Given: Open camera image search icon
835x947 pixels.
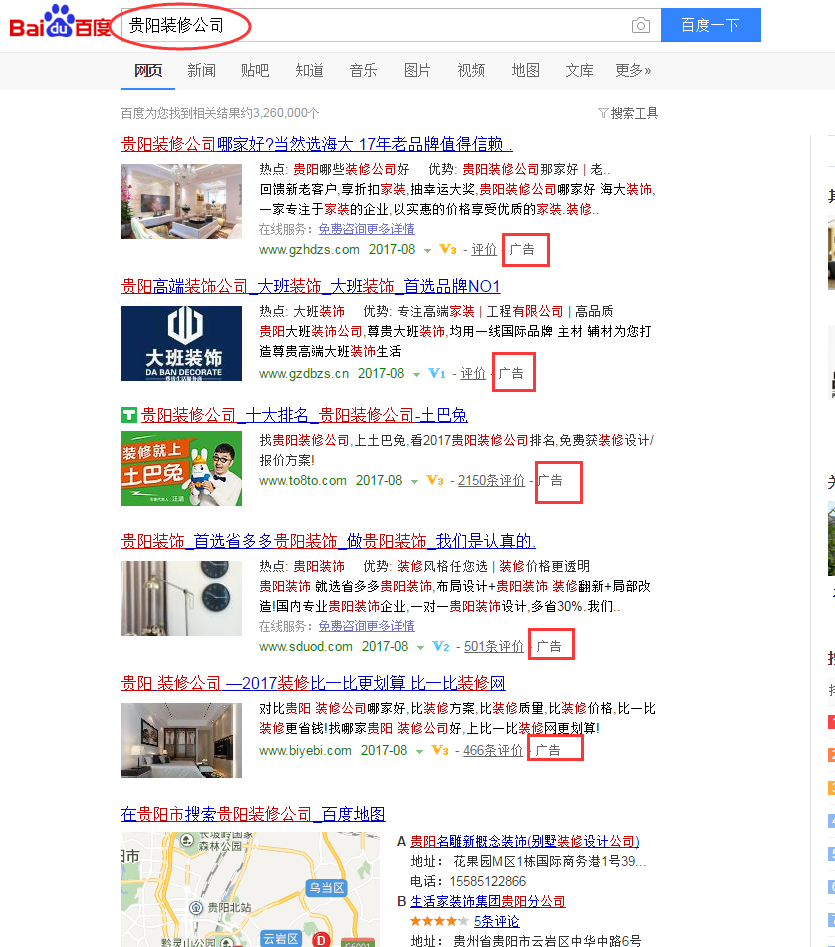Looking at the screenshot, I should 641,25.
